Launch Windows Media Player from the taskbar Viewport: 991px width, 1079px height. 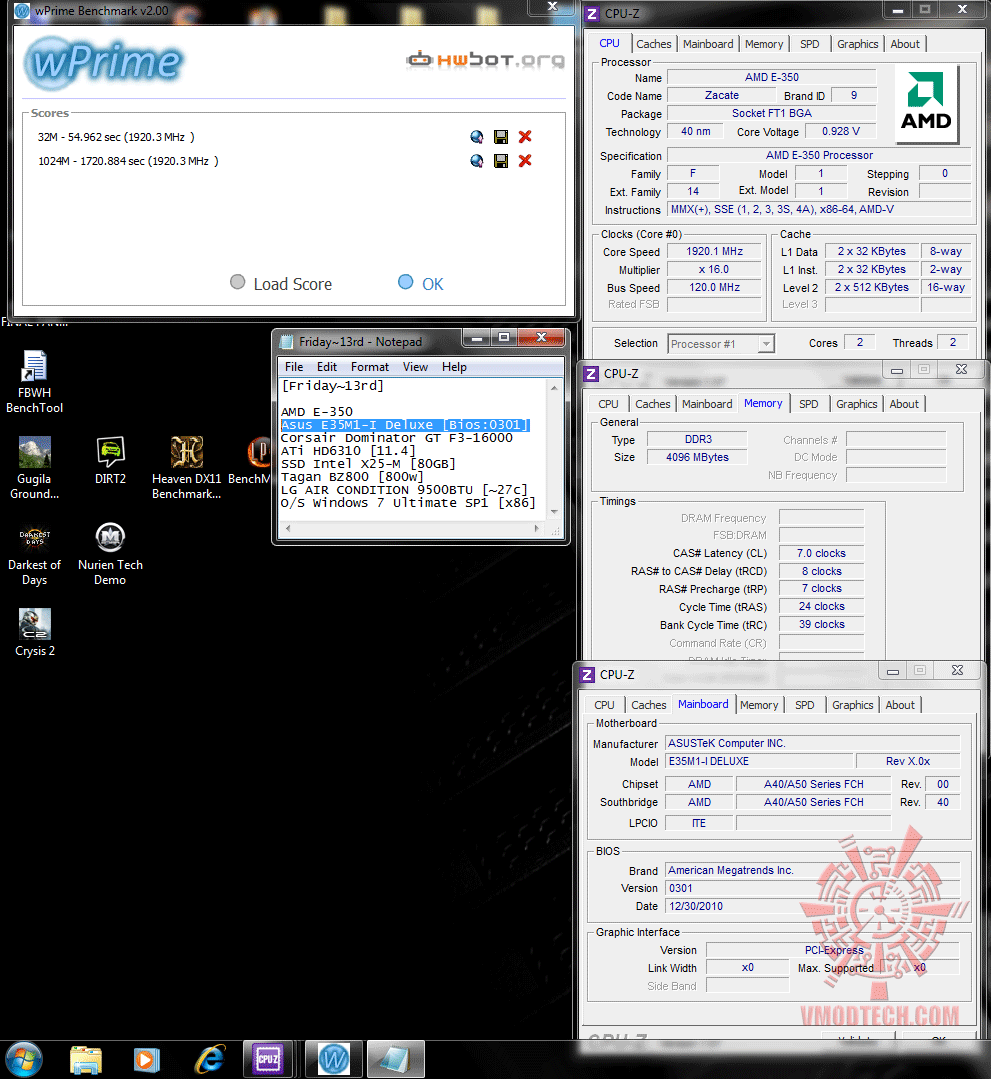pyautogui.click(x=146, y=1060)
